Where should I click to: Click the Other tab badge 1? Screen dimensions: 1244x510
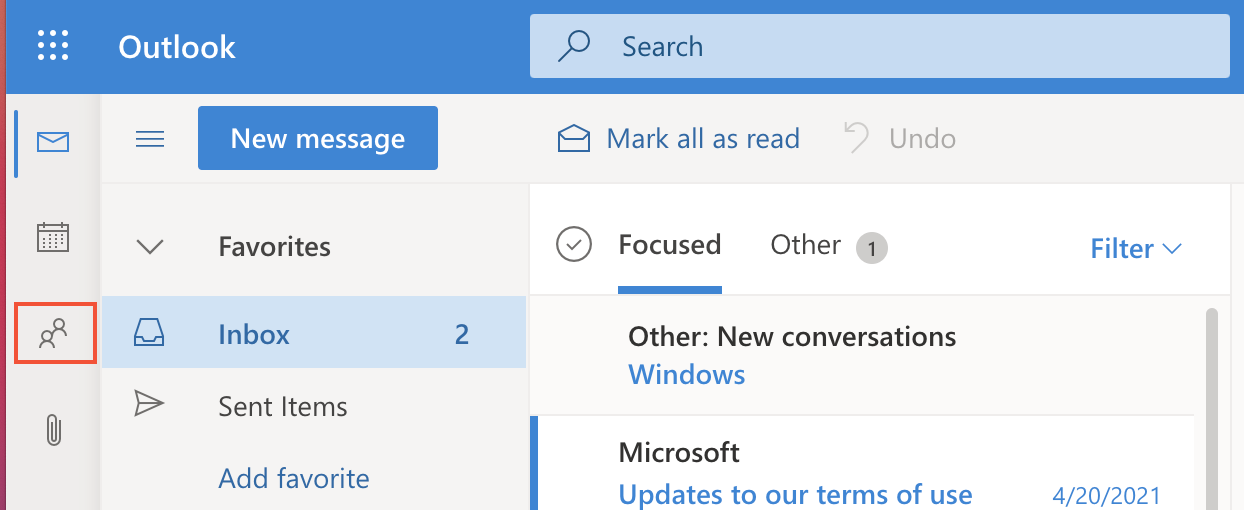pyautogui.click(x=872, y=248)
